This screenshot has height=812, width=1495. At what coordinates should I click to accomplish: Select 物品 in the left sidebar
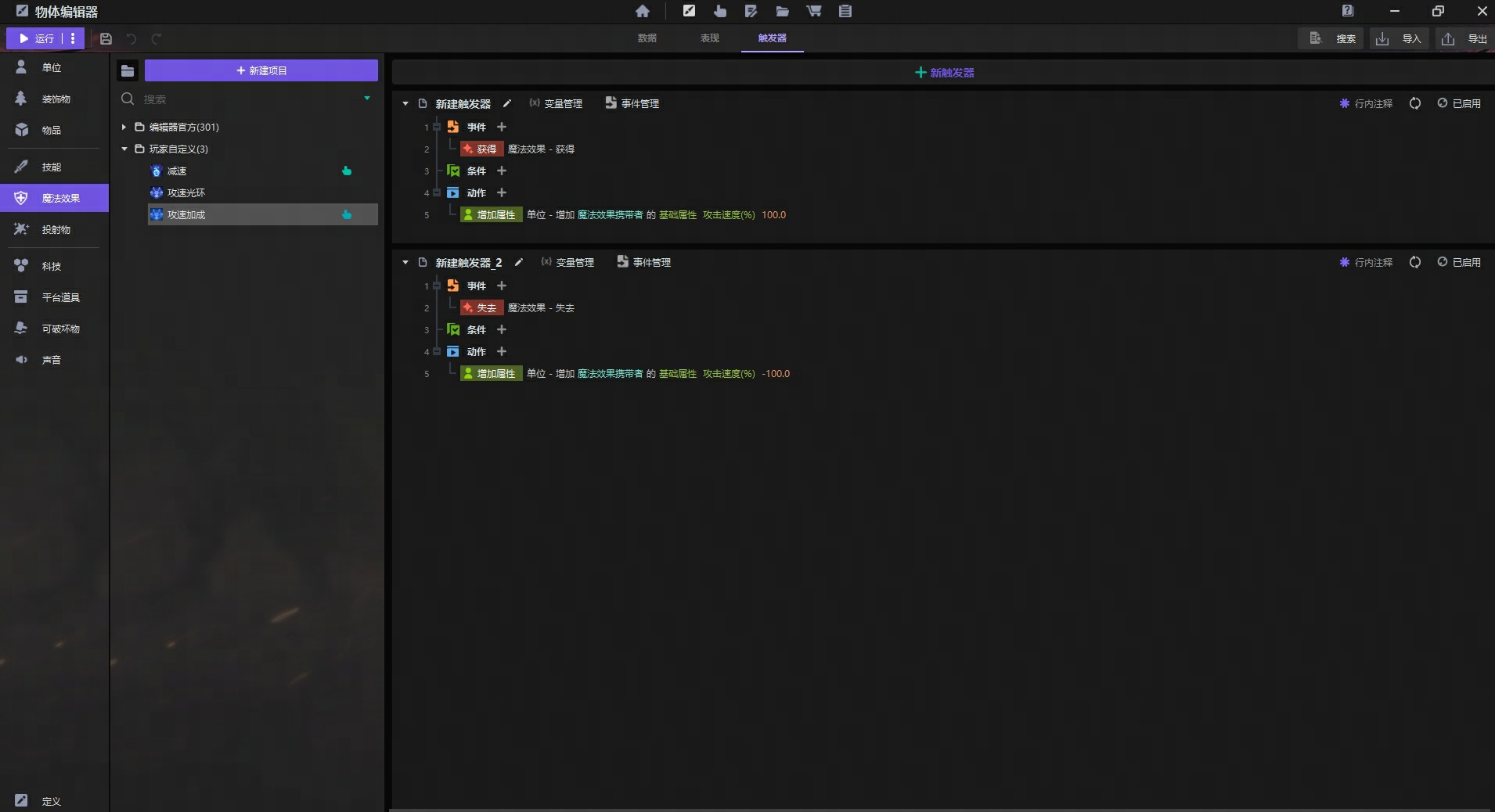pyautogui.click(x=54, y=131)
